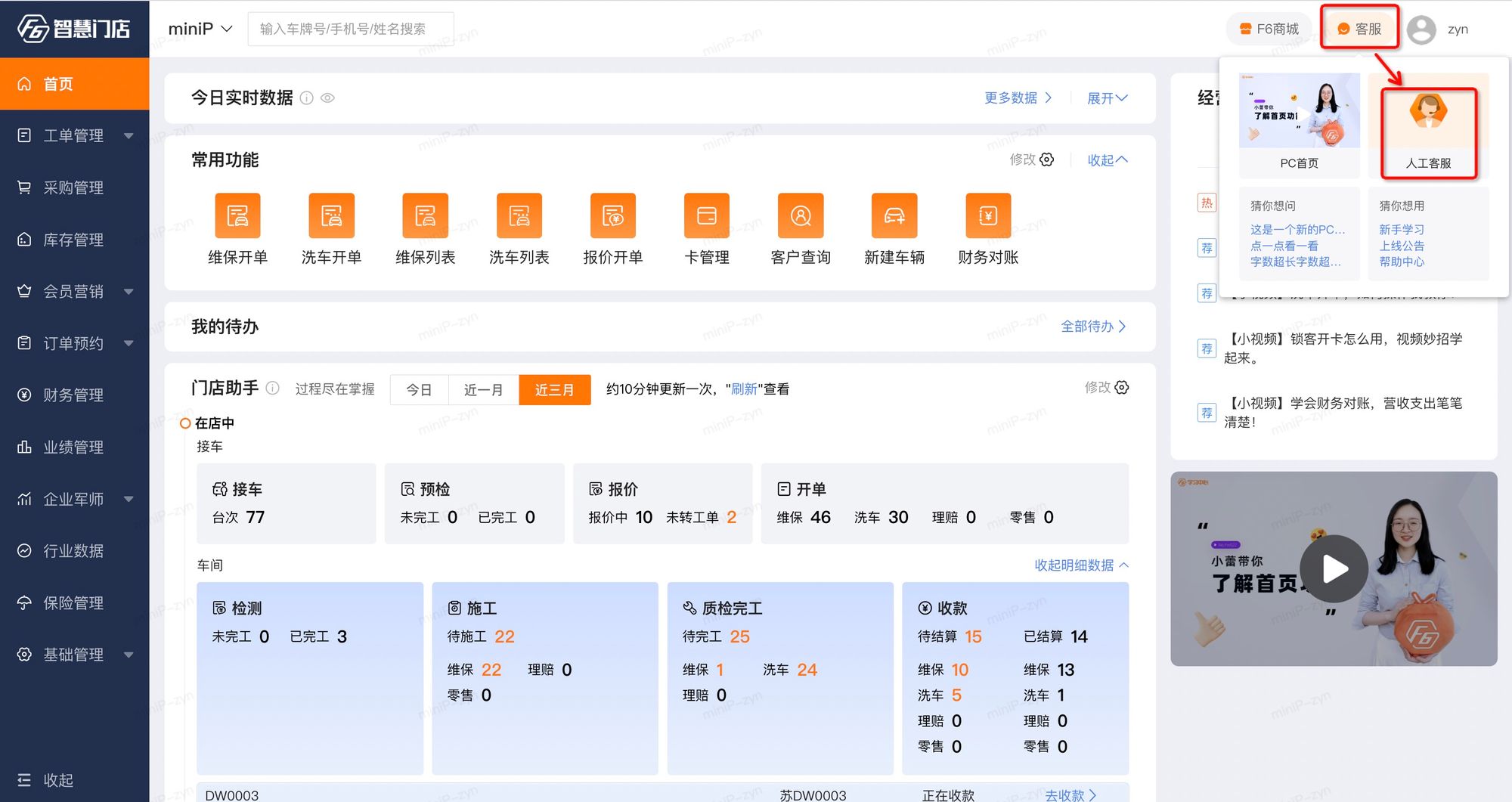
Task: Expand 基础管理 sidebar menu
Action: pos(75,655)
